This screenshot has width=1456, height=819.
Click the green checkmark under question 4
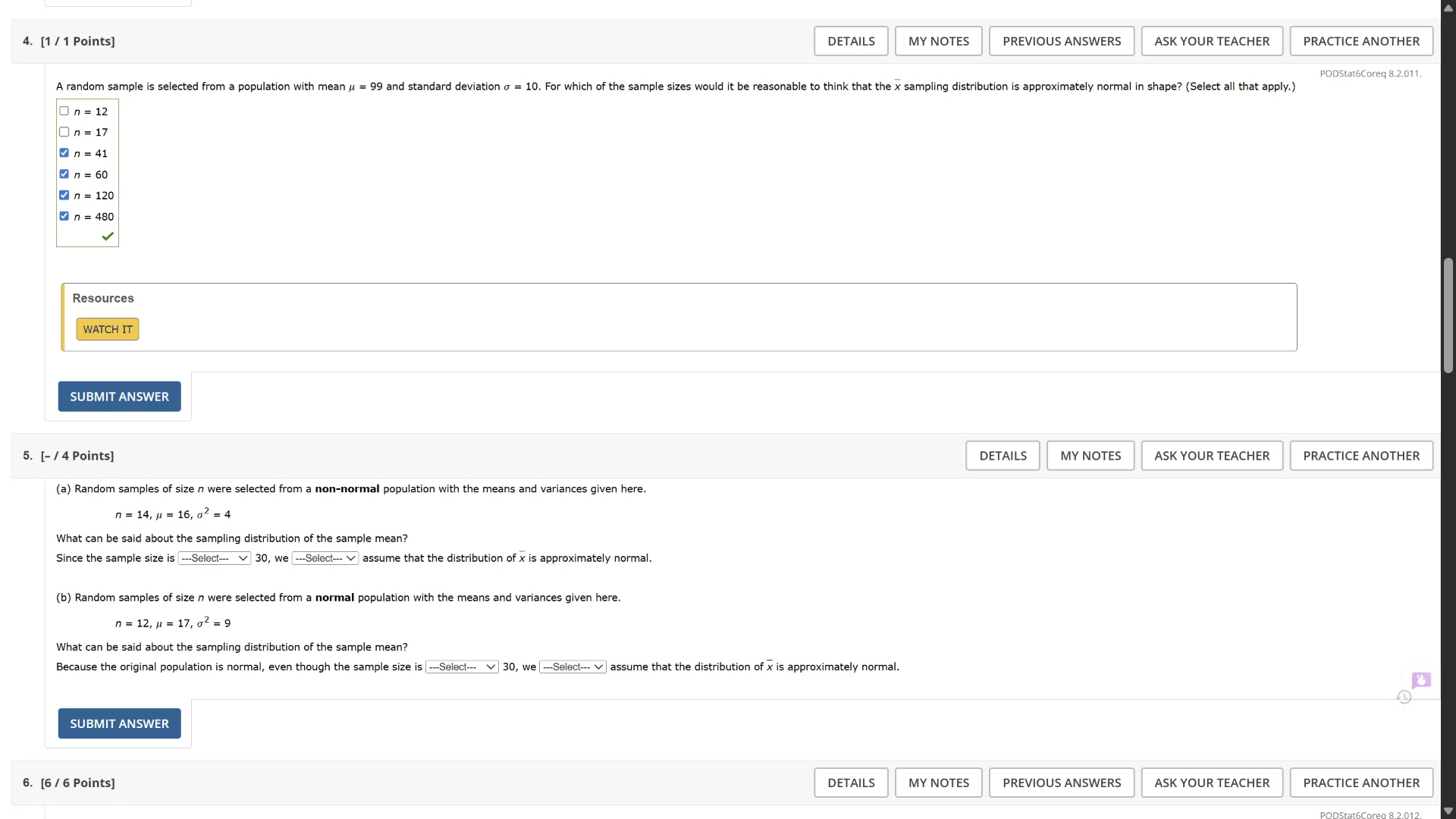coord(108,237)
